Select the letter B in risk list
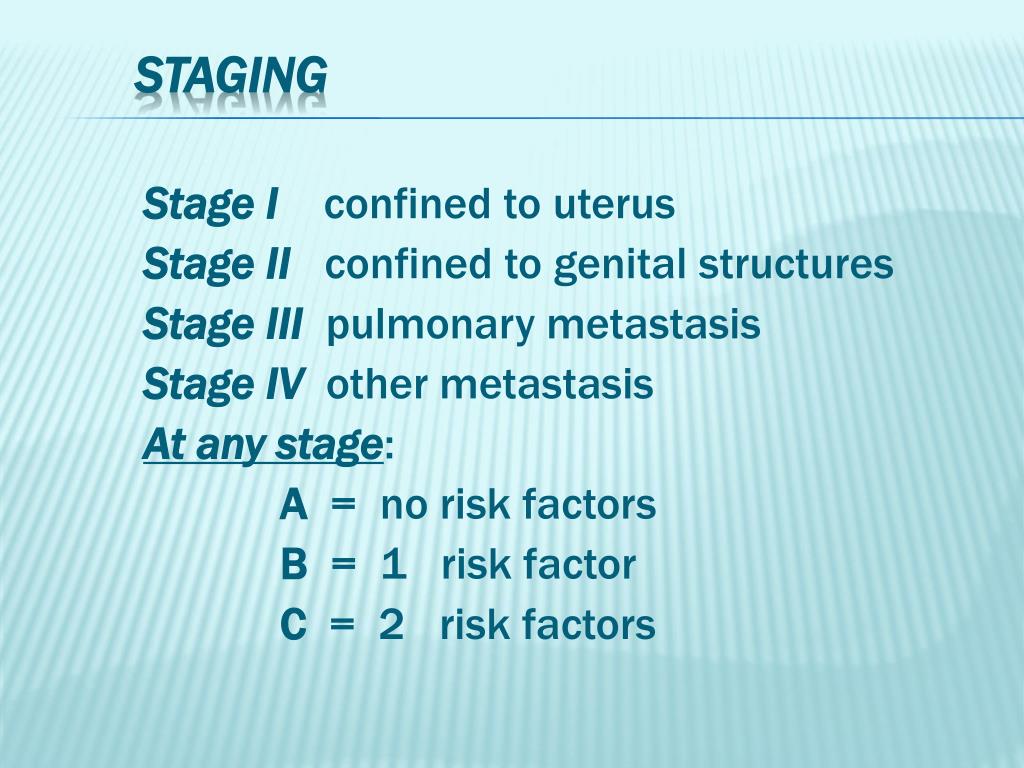Viewport: 1024px width, 768px height. pyautogui.click(x=293, y=566)
